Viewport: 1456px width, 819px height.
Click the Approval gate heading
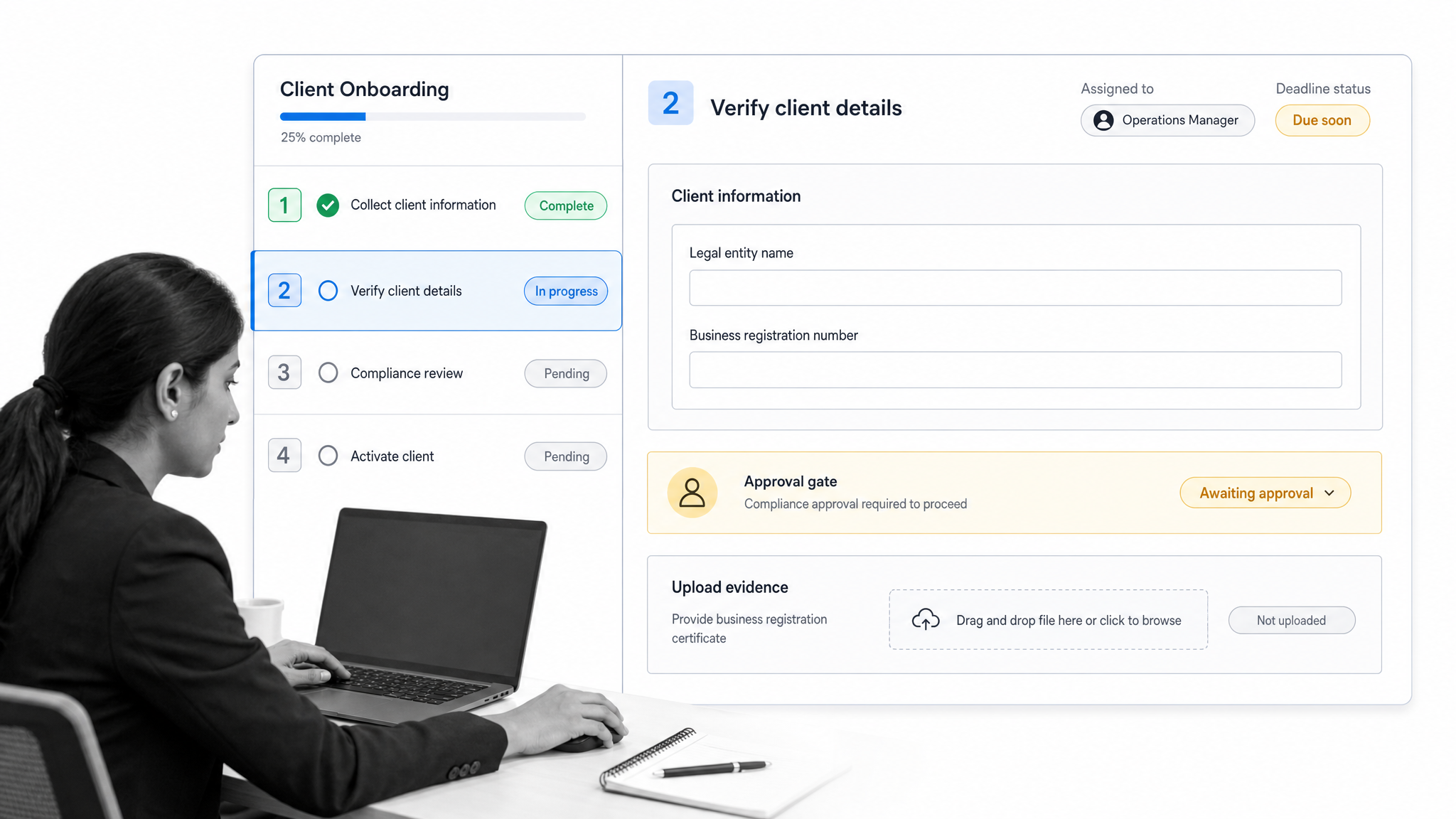pos(791,481)
